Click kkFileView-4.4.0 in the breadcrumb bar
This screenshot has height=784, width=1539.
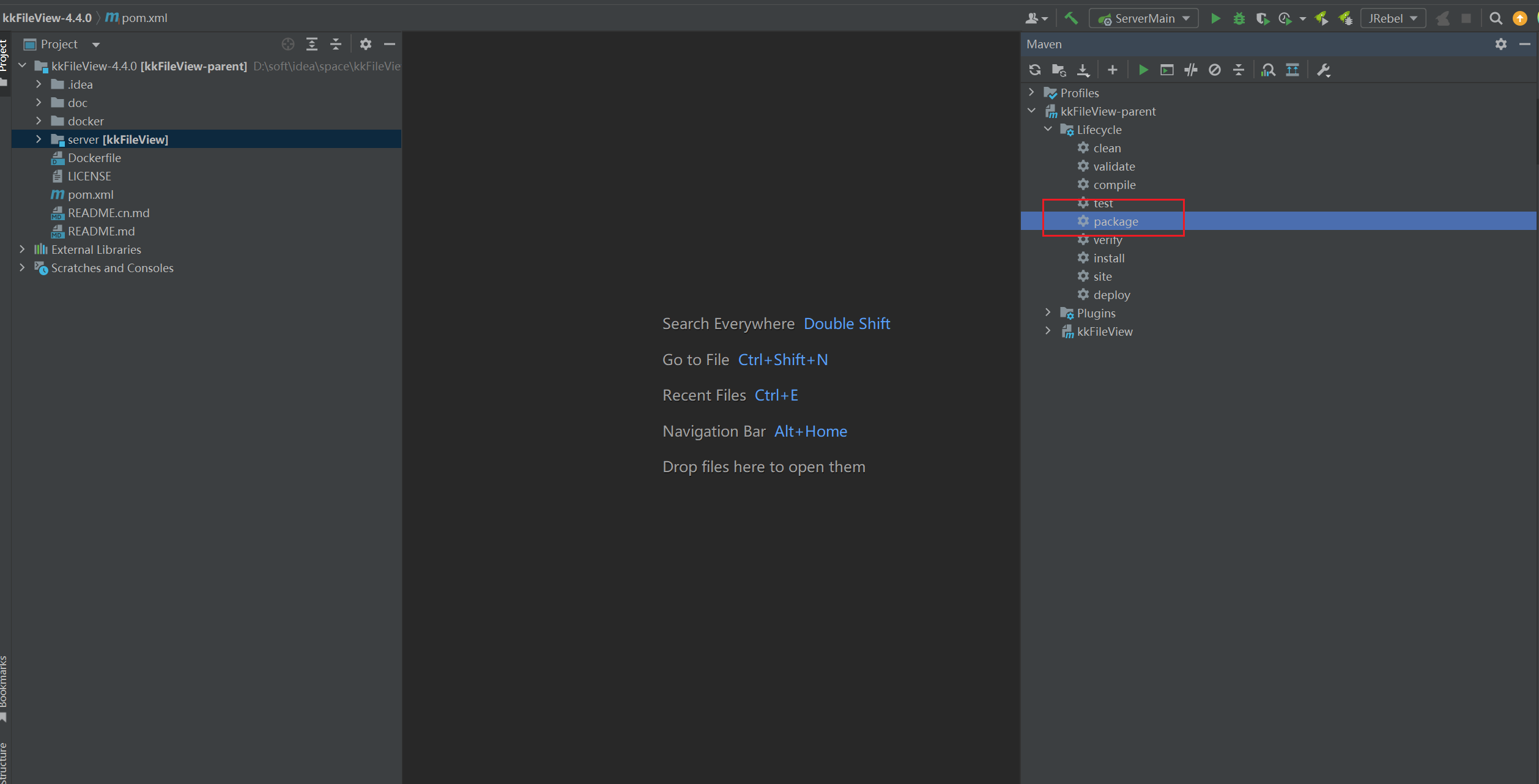point(47,18)
